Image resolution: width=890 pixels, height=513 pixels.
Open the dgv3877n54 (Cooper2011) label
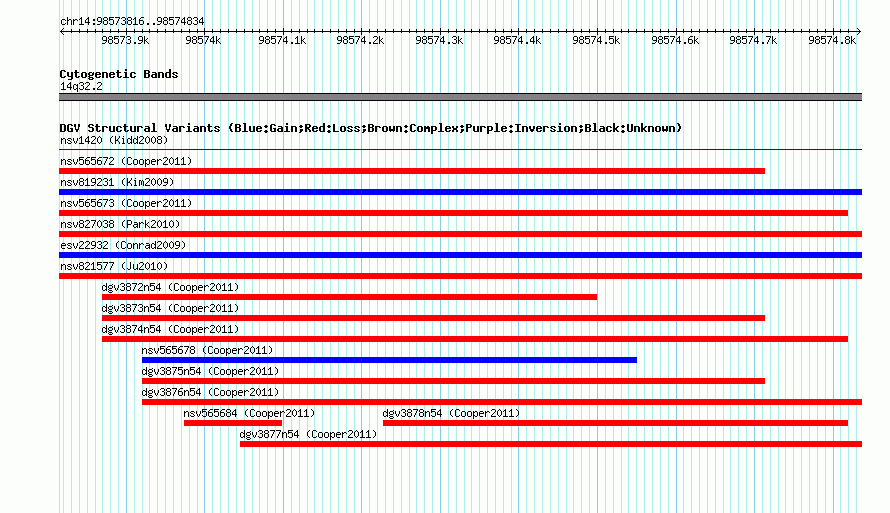pyautogui.click(x=308, y=434)
